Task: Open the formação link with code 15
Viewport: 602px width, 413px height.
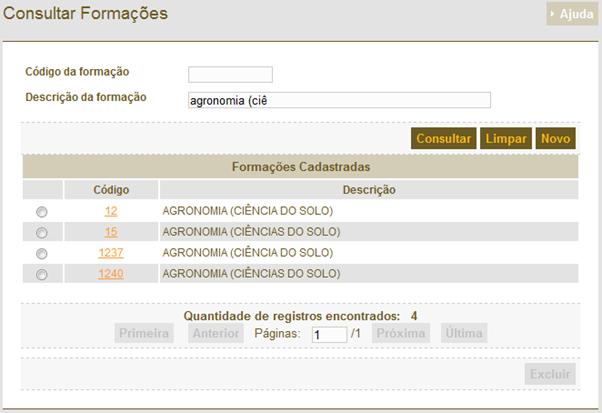Action: (x=111, y=232)
